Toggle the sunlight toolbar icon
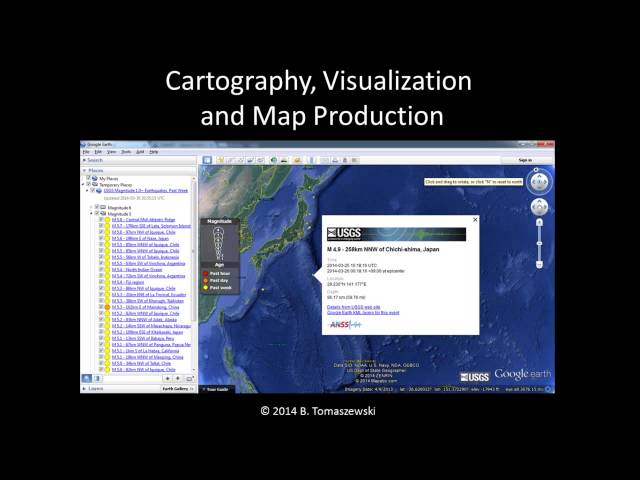640x480 pixels. pos(284,160)
